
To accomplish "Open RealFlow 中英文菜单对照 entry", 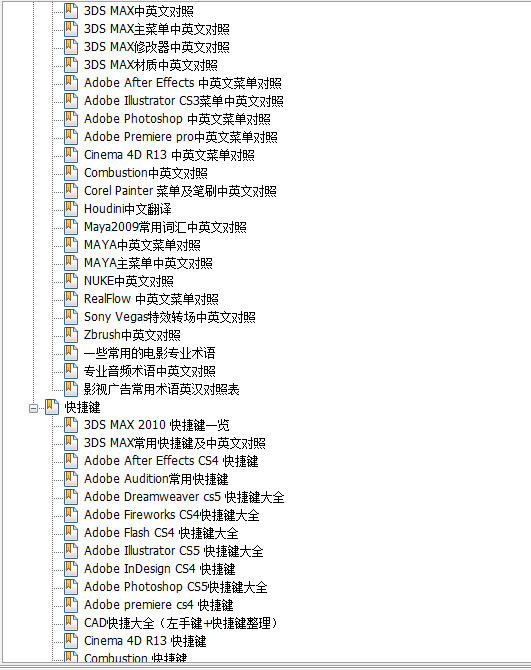I will pyautogui.click(x=151, y=299).
